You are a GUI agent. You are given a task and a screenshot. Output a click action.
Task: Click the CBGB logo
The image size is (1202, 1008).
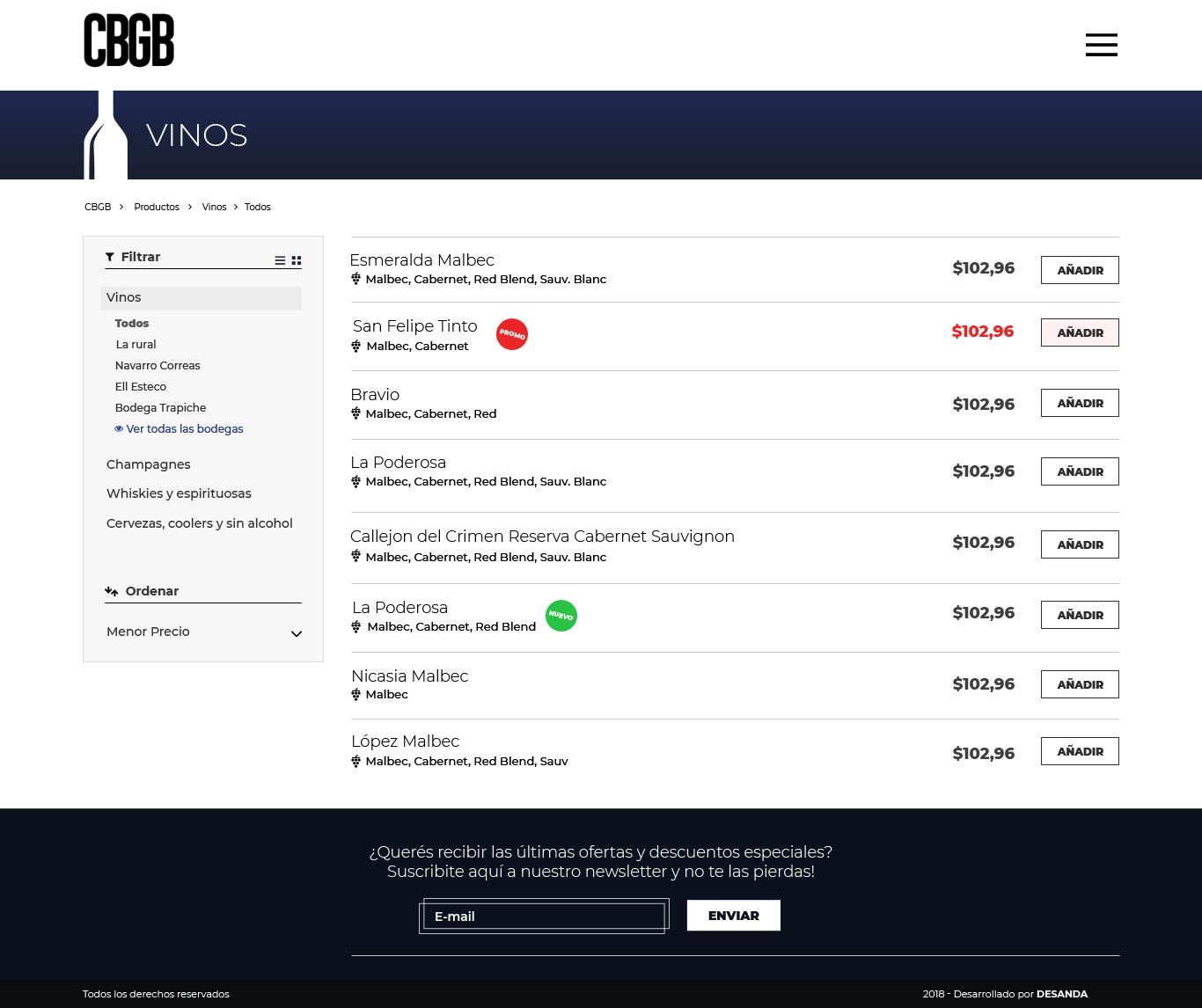[129, 40]
